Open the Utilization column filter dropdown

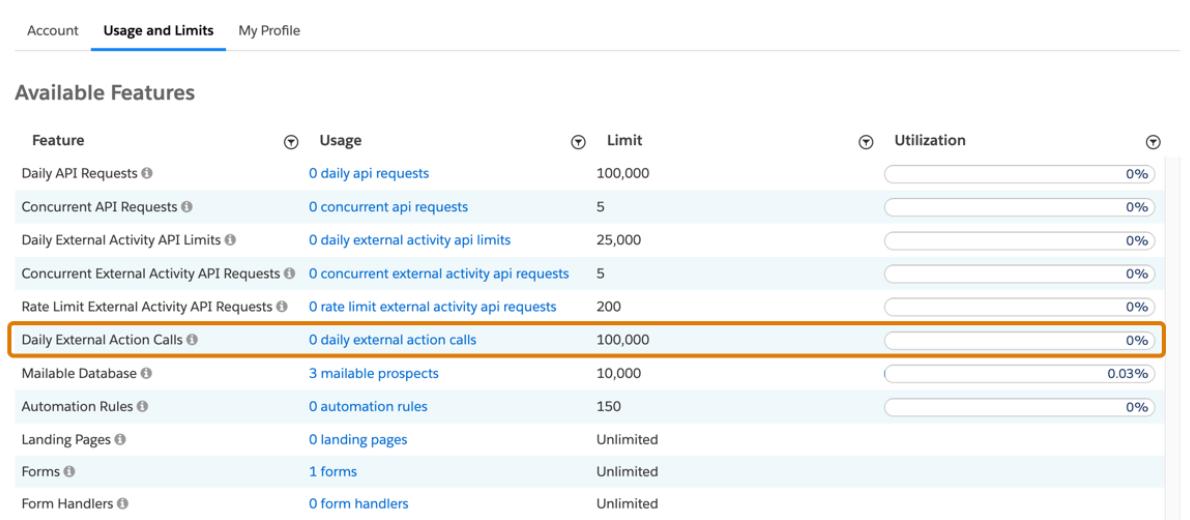(1153, 143)
